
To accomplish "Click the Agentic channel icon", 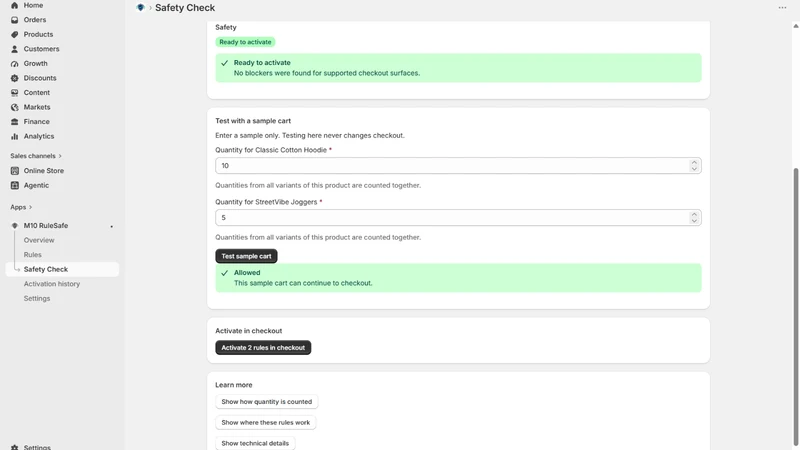I will (x=14, y=185).
